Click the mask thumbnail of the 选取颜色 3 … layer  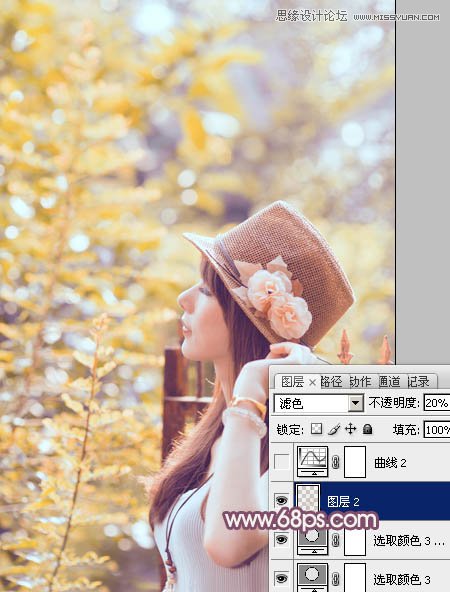pos(355,541)
